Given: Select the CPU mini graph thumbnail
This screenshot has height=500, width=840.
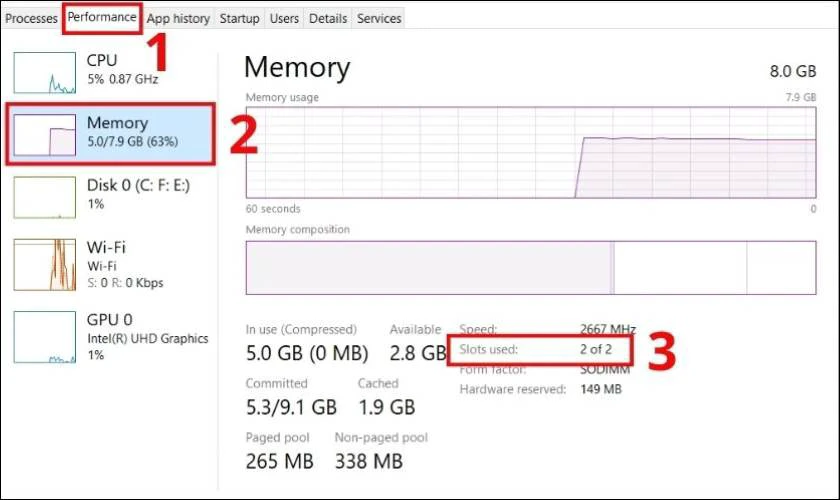Looking at the screenshot, I should tap(45, 71).
